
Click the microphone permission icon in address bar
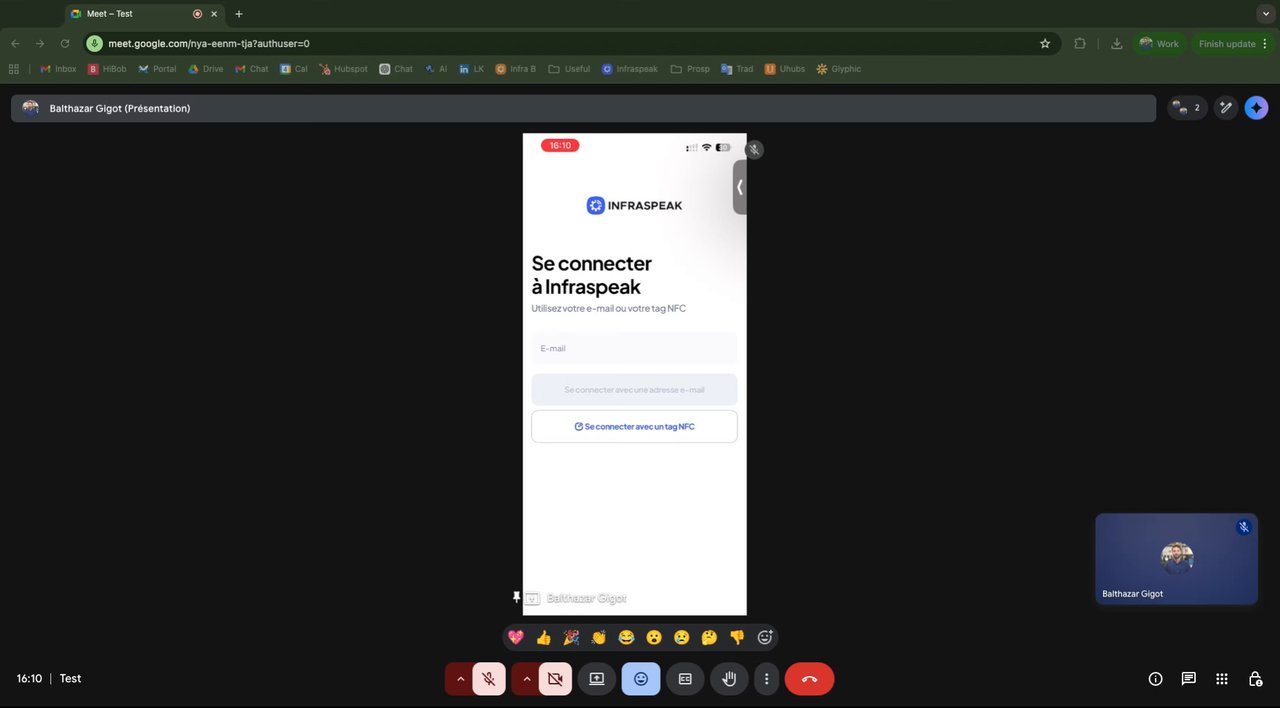click(95, 44)
